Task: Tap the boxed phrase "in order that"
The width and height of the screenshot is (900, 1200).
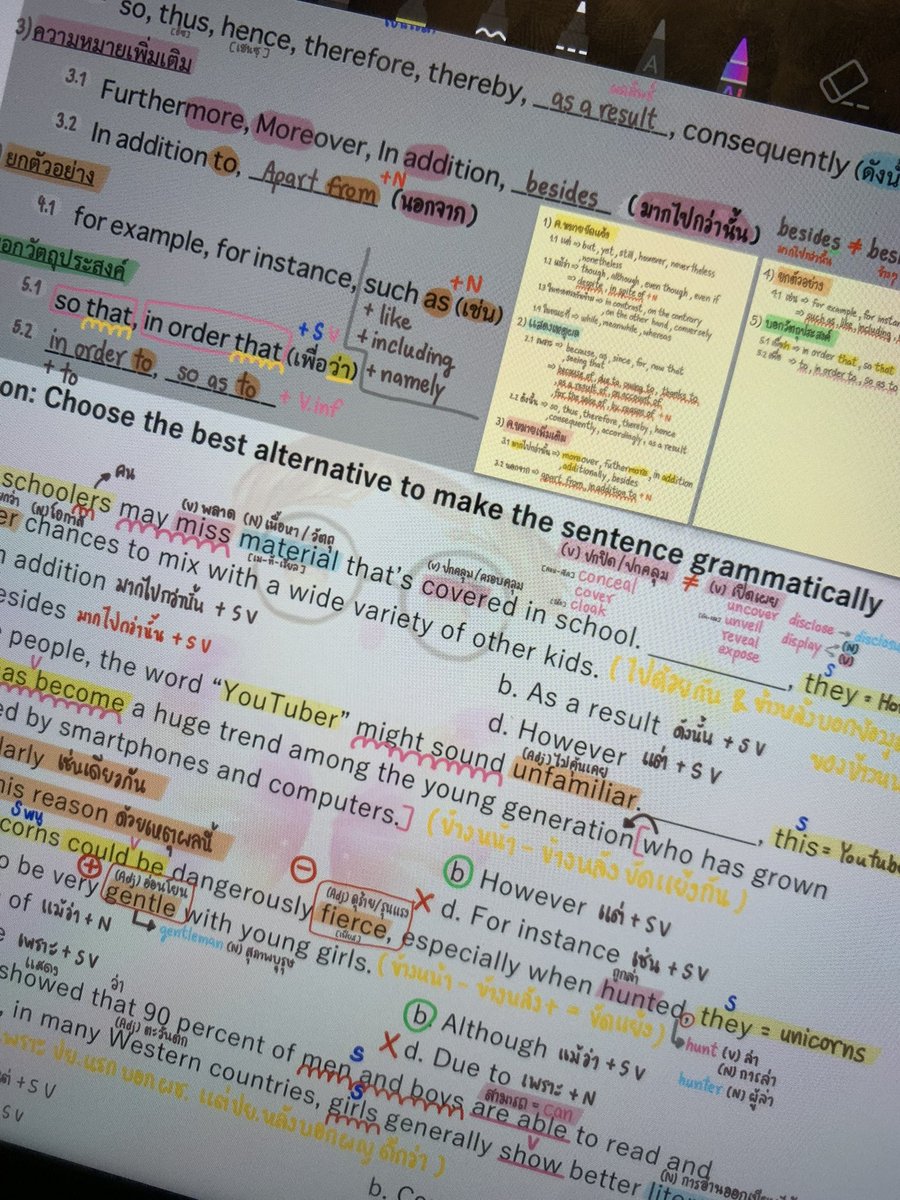Action: 214,336
